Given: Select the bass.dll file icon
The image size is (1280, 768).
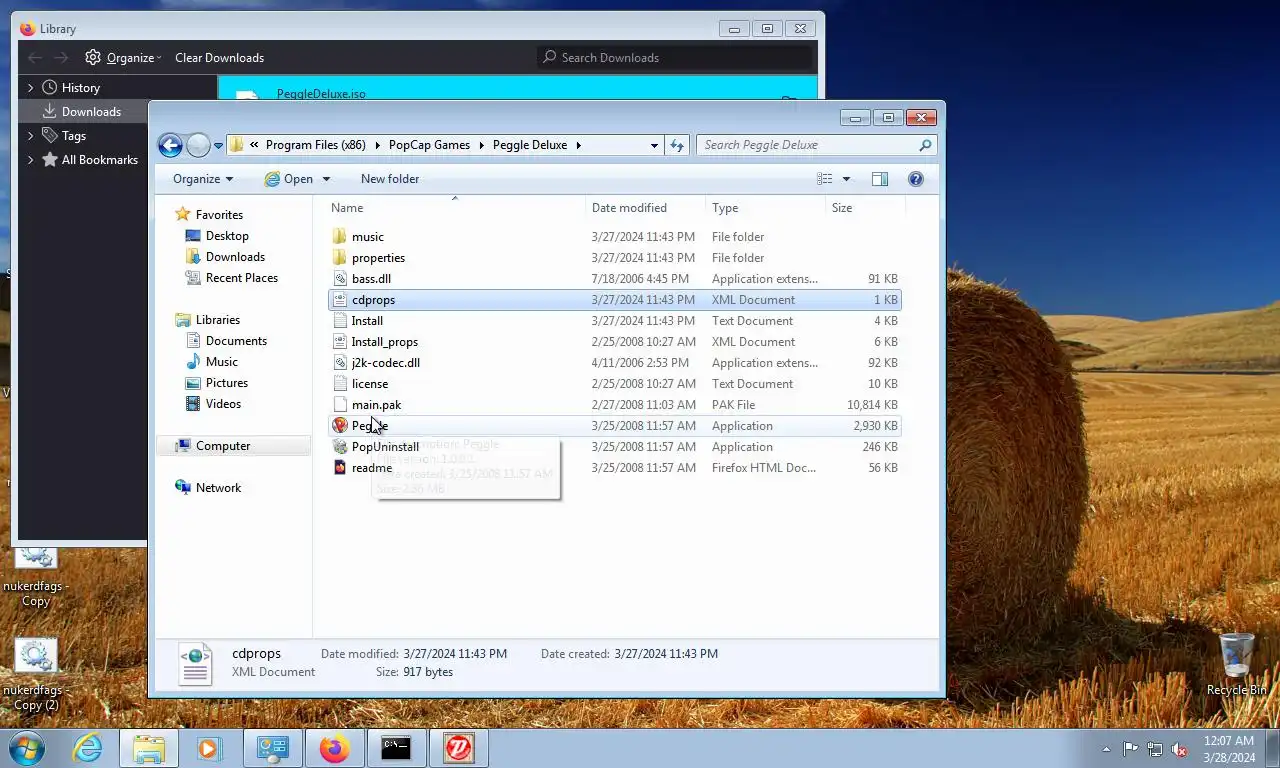Looking at the screenshot, I should (340, 279).
